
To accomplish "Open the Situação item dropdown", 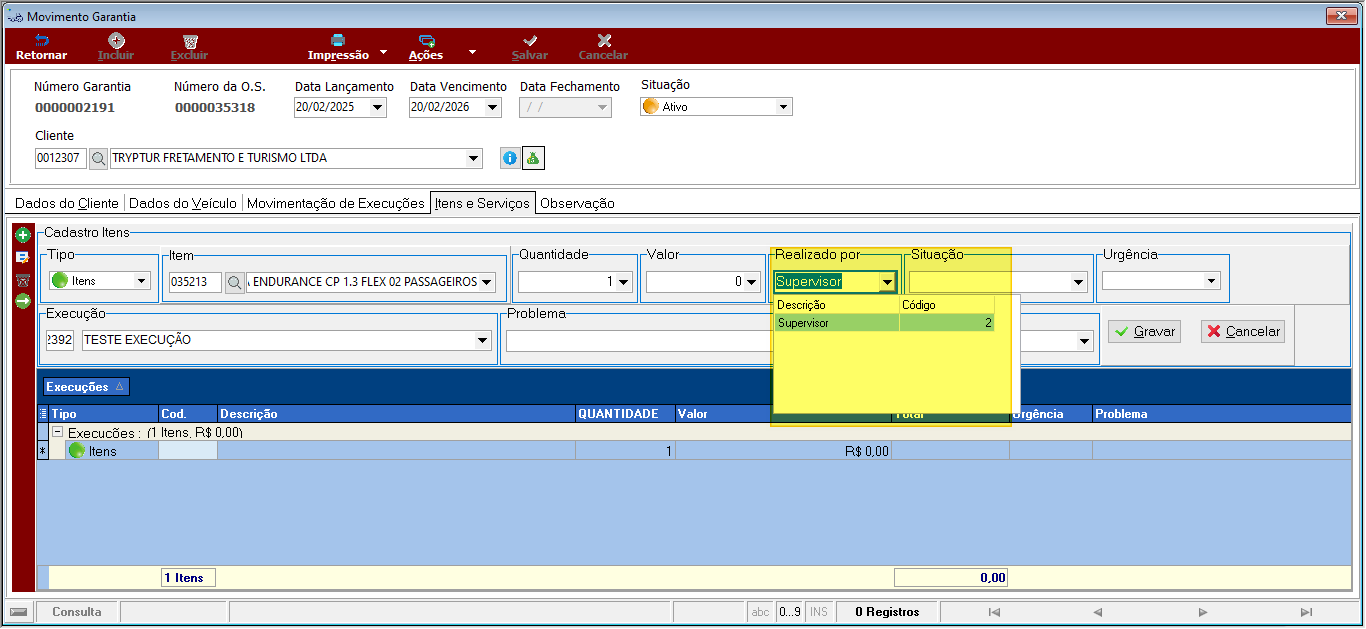I will point(1078,282).
